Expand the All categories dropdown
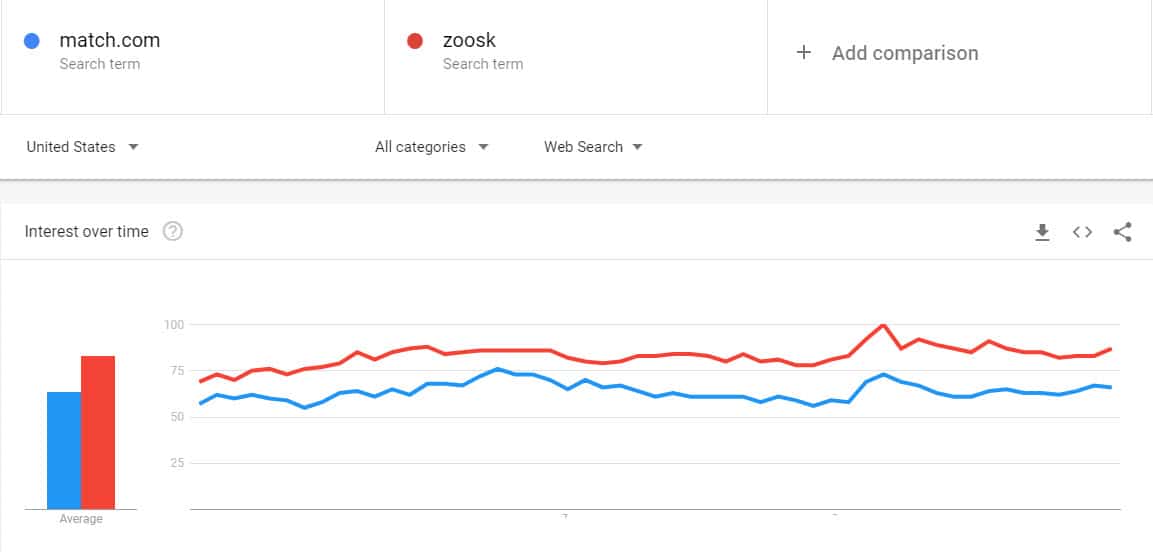Screen dimensions: 1153x552 point(432,147)
